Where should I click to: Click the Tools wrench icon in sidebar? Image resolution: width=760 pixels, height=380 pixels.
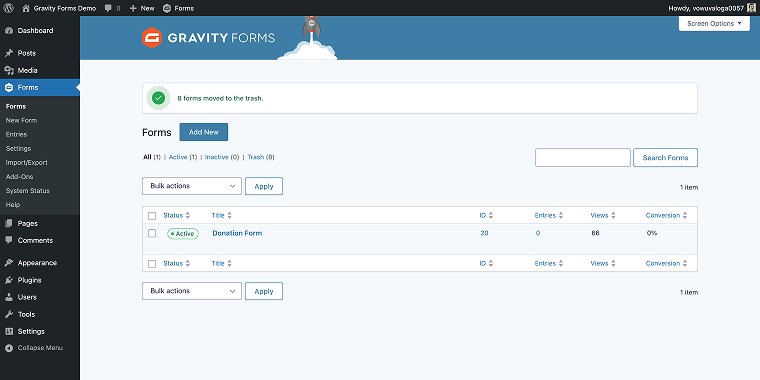pos(9,314)
